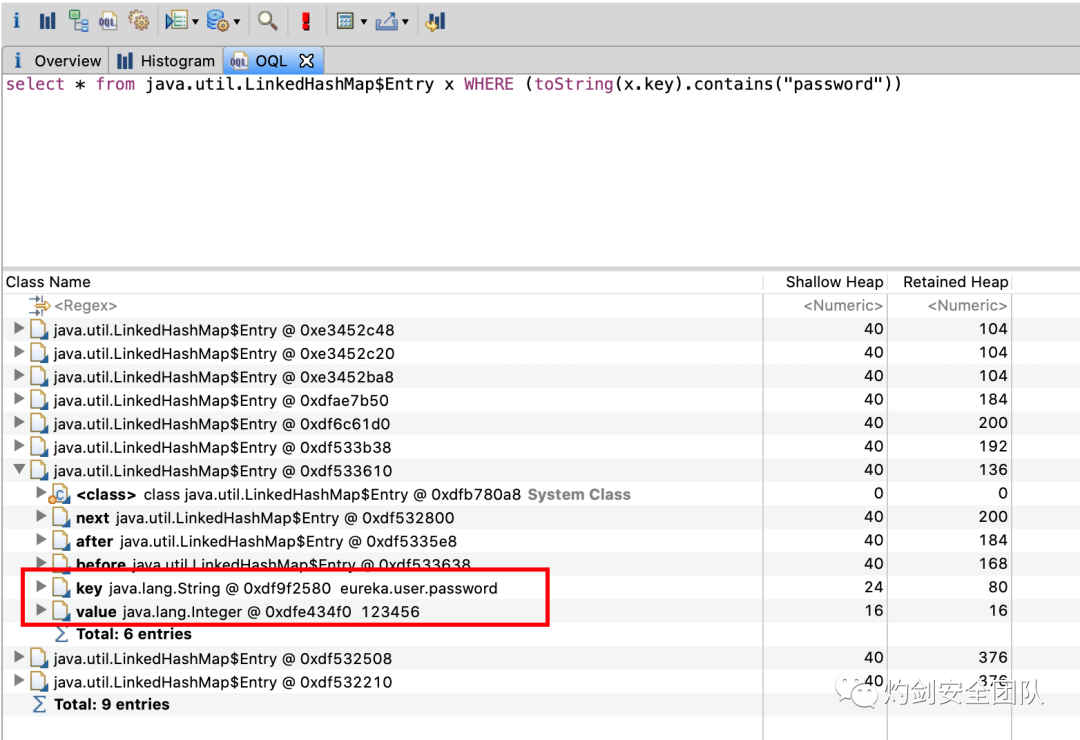Screen dimensions: 1080x740
Task: Click the magnifier find object icon
Action: [267, 21]
